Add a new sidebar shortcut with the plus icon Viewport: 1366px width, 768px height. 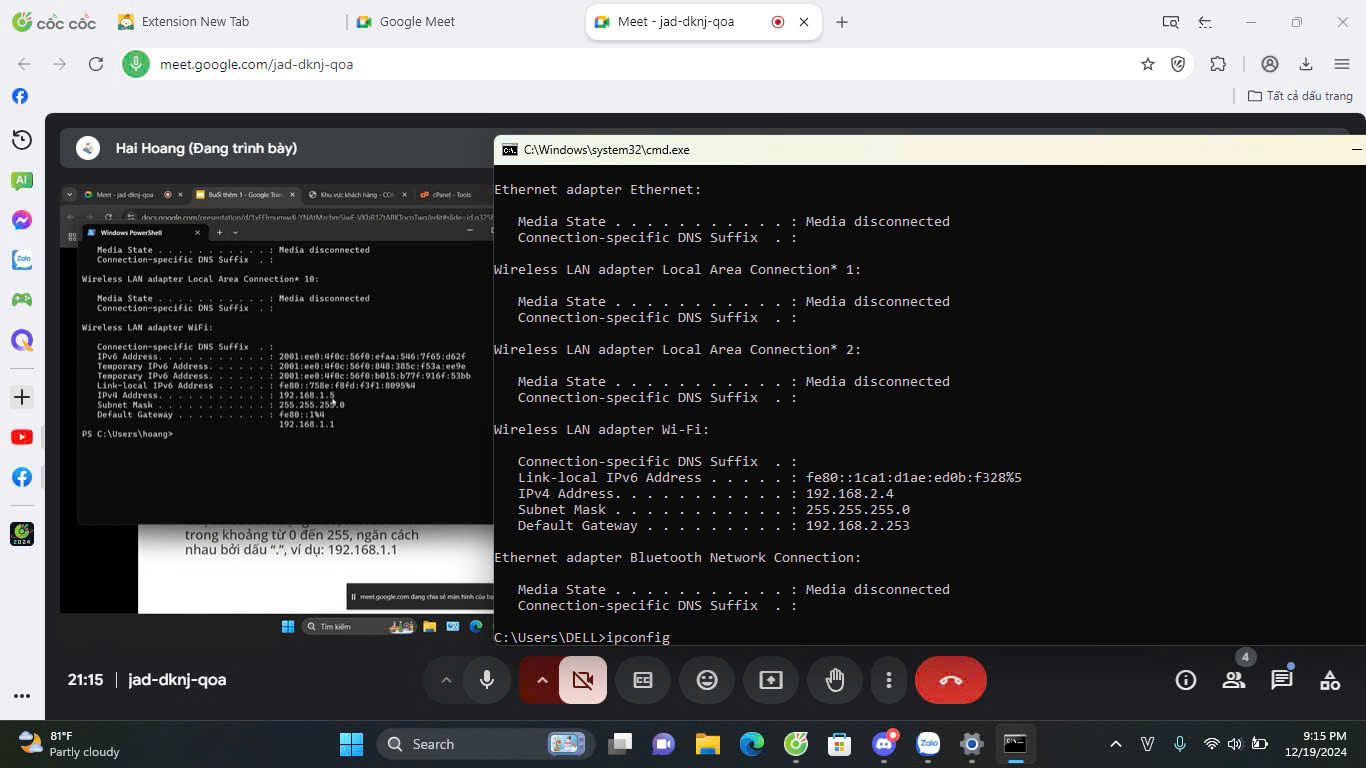21,397
